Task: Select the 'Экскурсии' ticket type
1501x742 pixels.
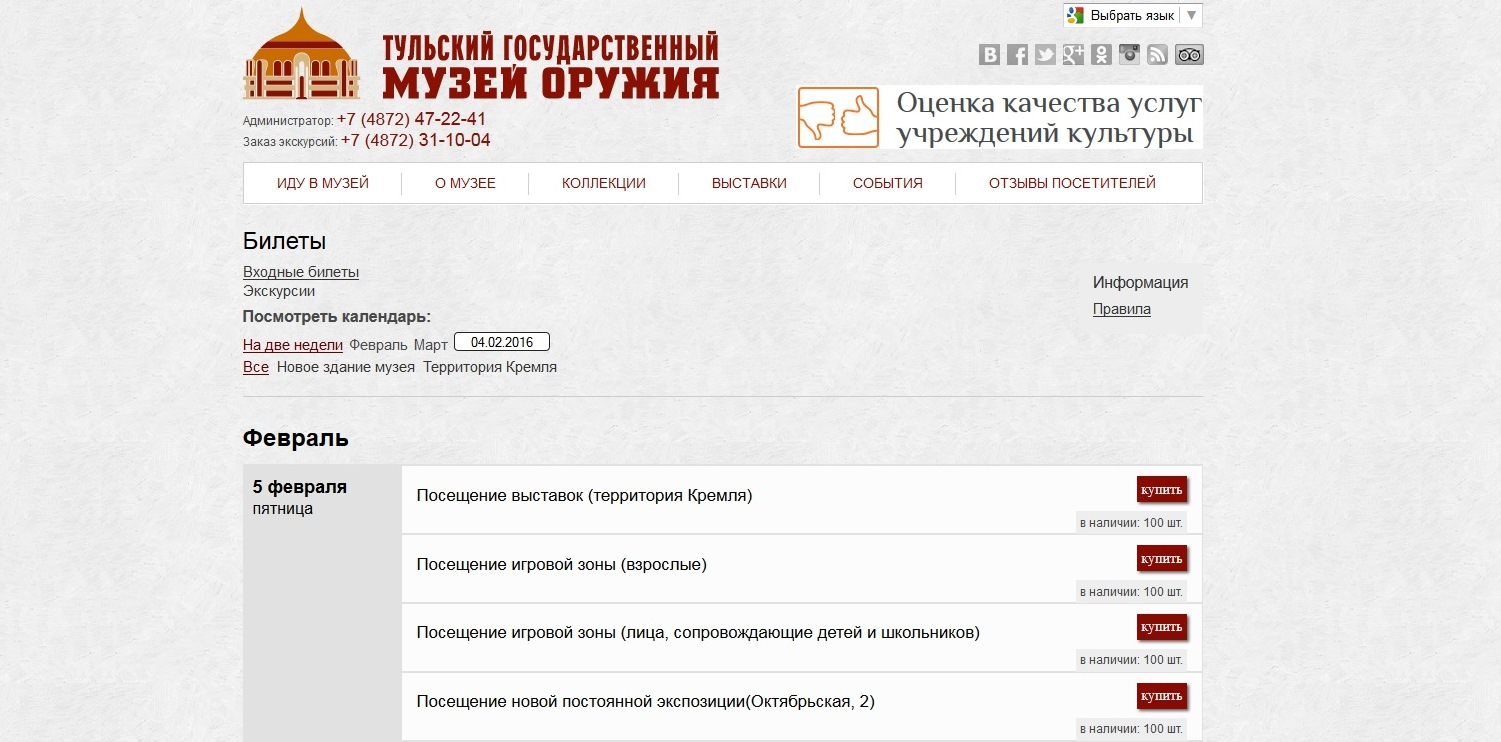Action: [279, 291]
